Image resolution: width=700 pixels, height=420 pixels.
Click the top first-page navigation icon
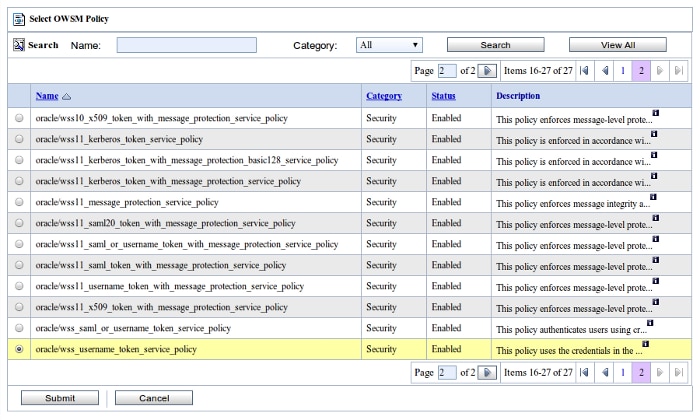pyautogui.click(x=585, y=71)
